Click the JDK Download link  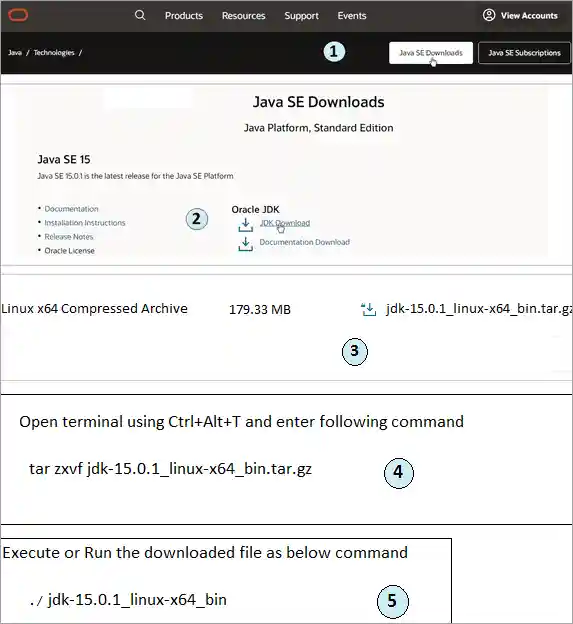285,223
